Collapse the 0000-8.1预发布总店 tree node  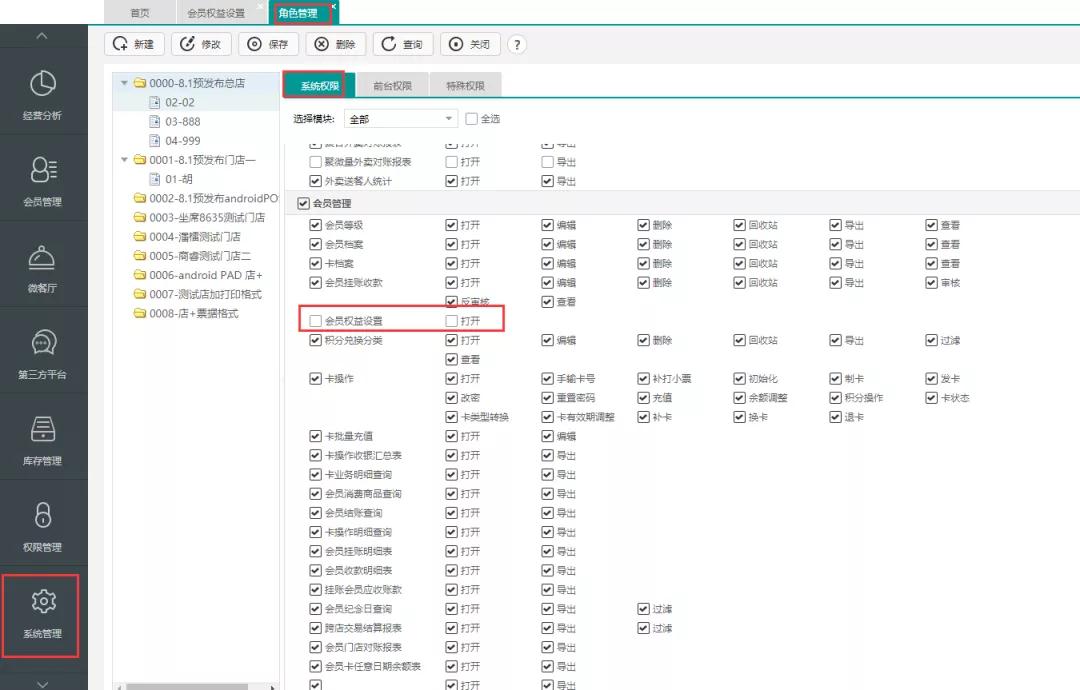tap(126, 82)
